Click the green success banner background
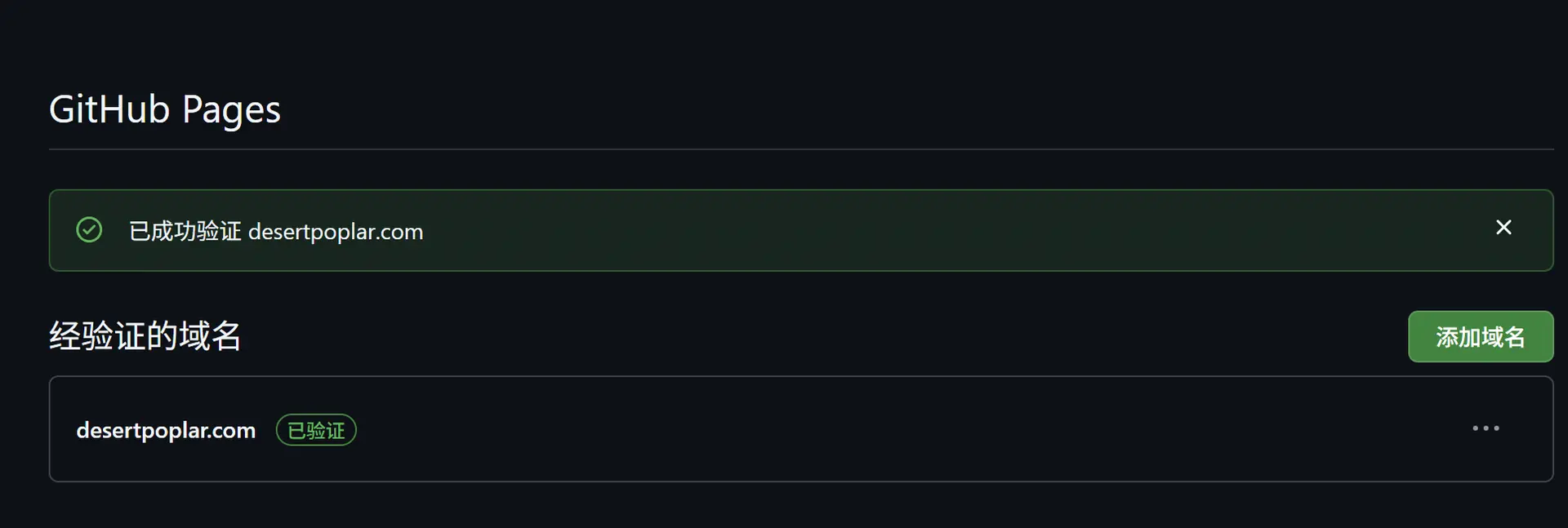Screen dimensions: 1568x528 [x=939, y=231]
